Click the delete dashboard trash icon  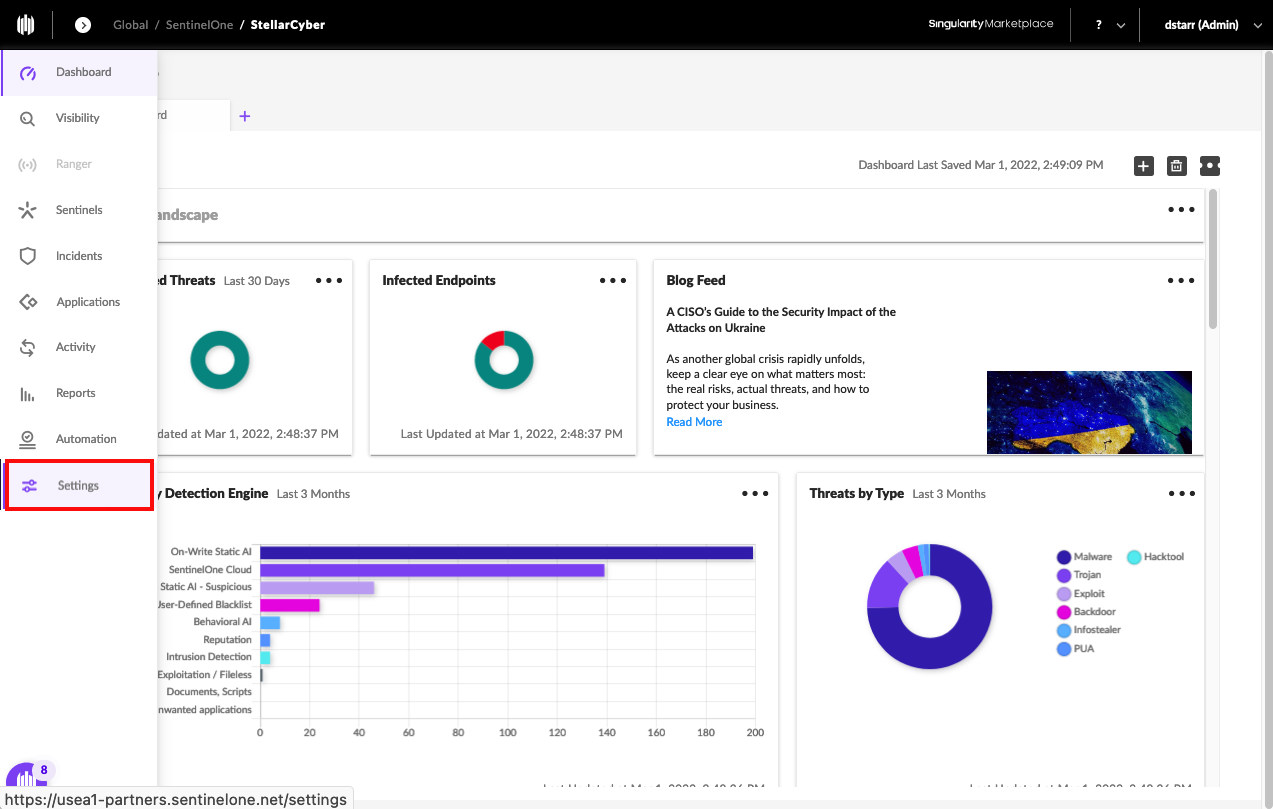[1177, 166]
